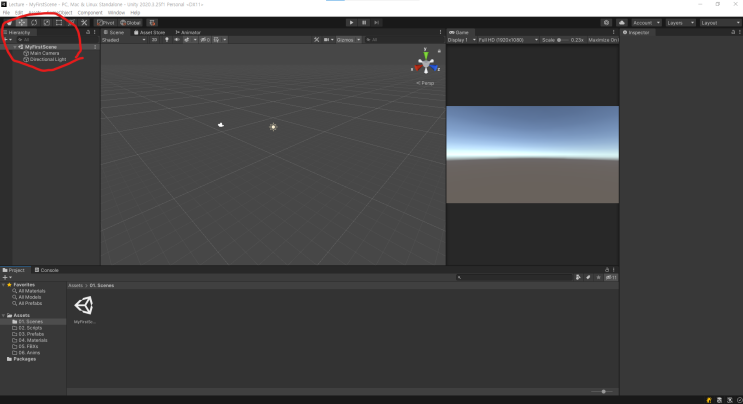Toggle the hidden objects counter in Scene toolbar
The image size is (743, 404).
(x=205, y=40)
